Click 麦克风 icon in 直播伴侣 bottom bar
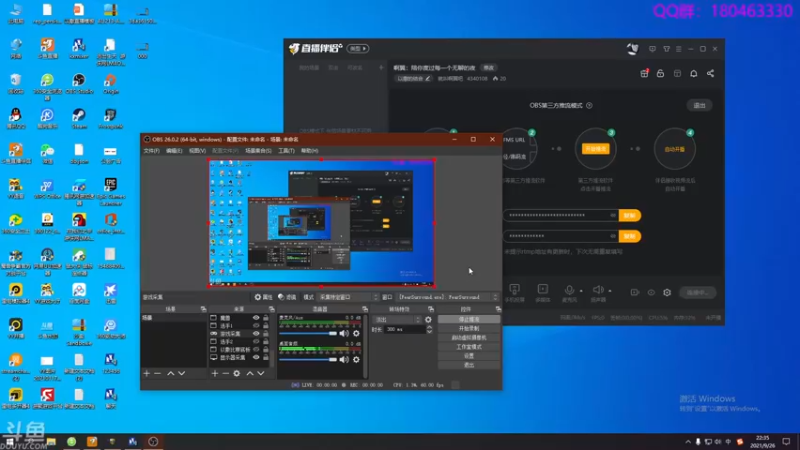The image size is (800, 450). [x=569, y=290]
